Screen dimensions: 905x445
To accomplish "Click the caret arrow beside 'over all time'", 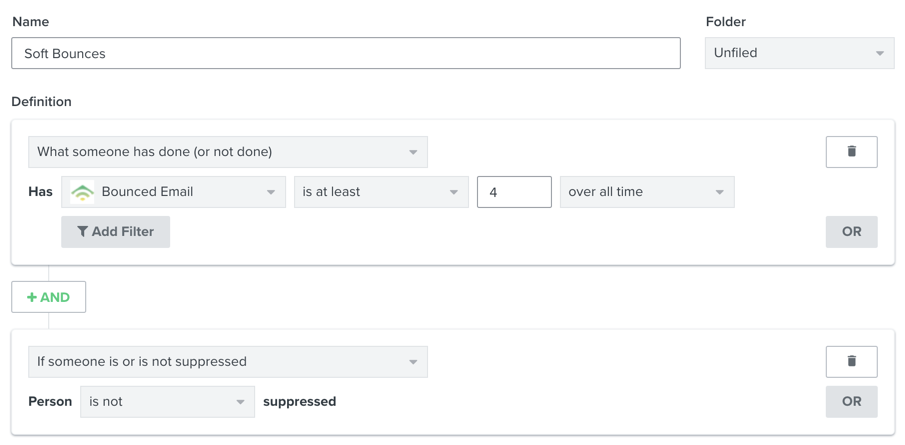I will [x=719, y=193].
